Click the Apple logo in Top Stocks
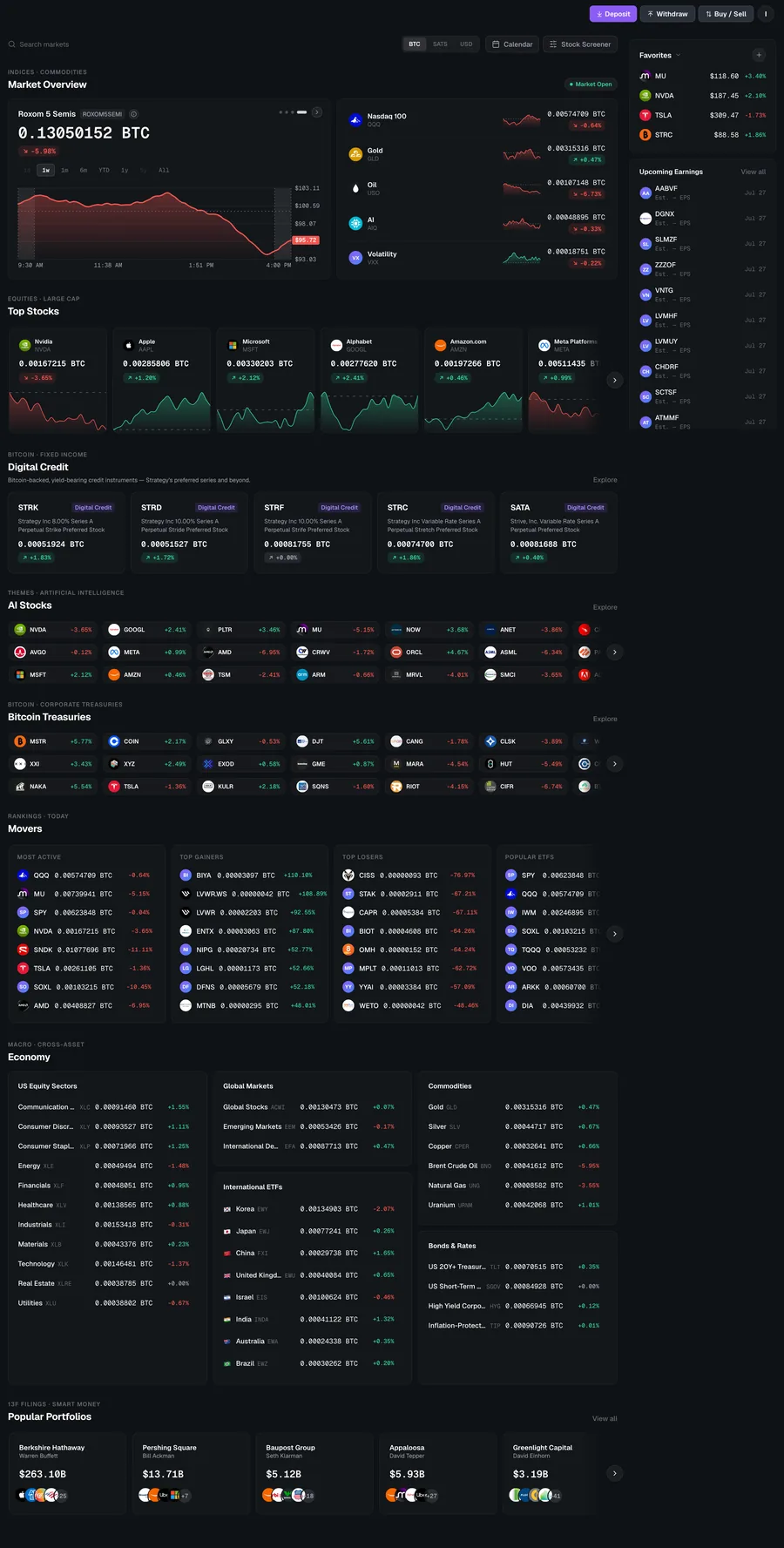The image size is (784, 1548). [x=129, y=345]
